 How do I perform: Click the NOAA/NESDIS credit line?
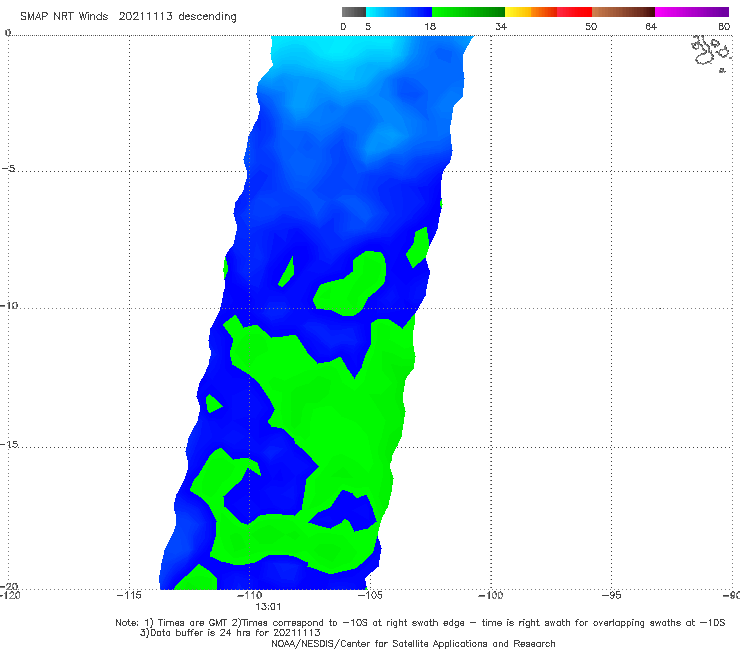click(413, 643)
